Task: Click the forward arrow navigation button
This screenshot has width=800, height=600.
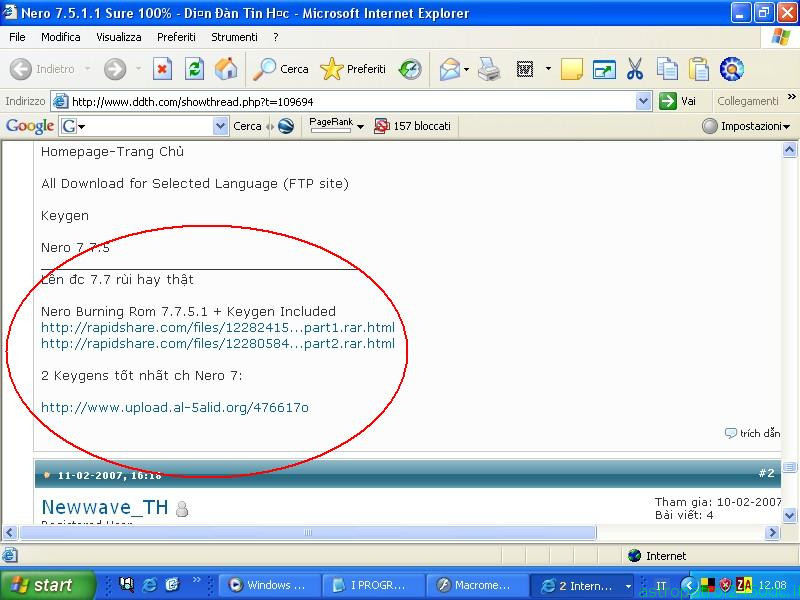Action: coord(115,69)
